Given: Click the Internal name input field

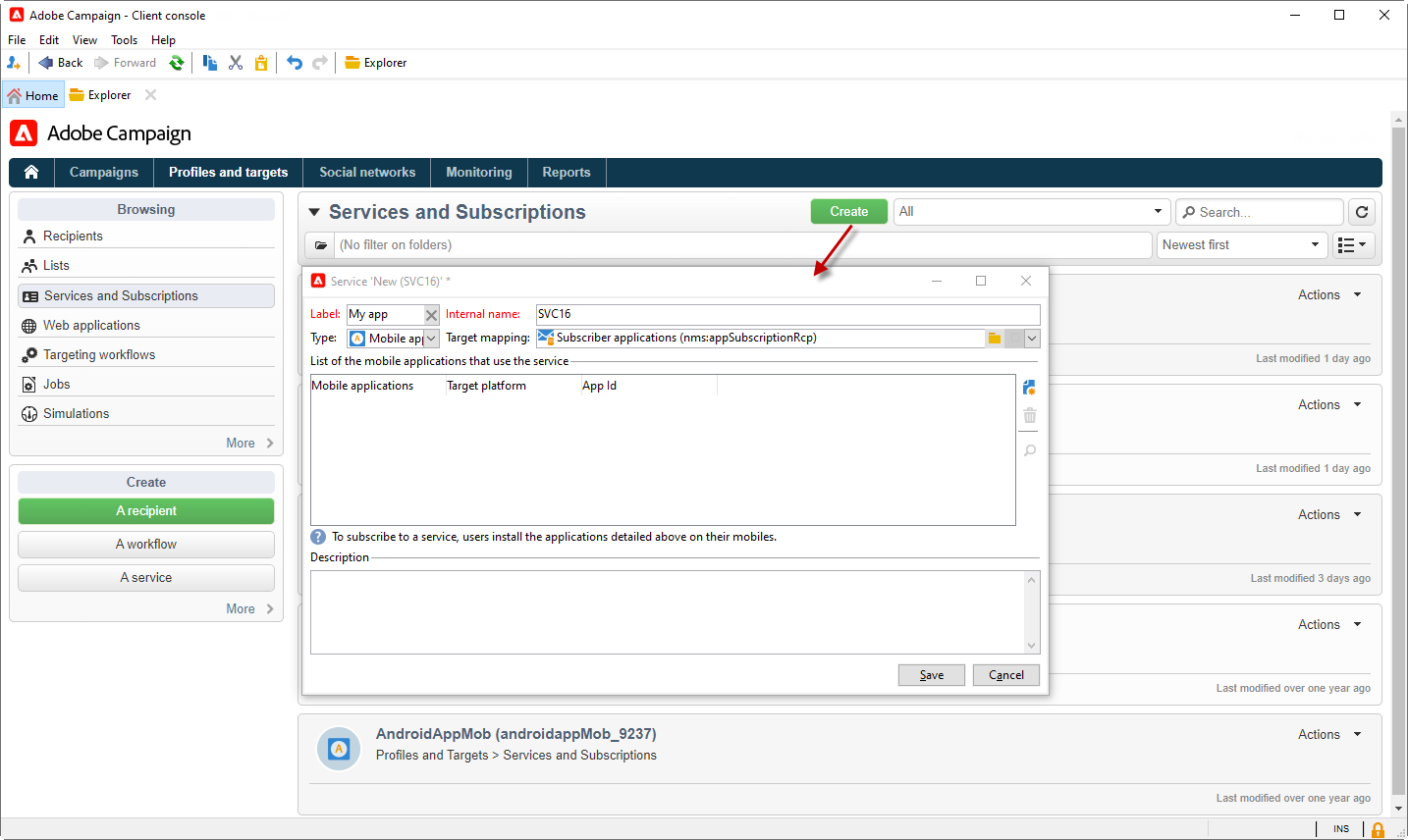Looking at the screenshot, I should 787,315.
